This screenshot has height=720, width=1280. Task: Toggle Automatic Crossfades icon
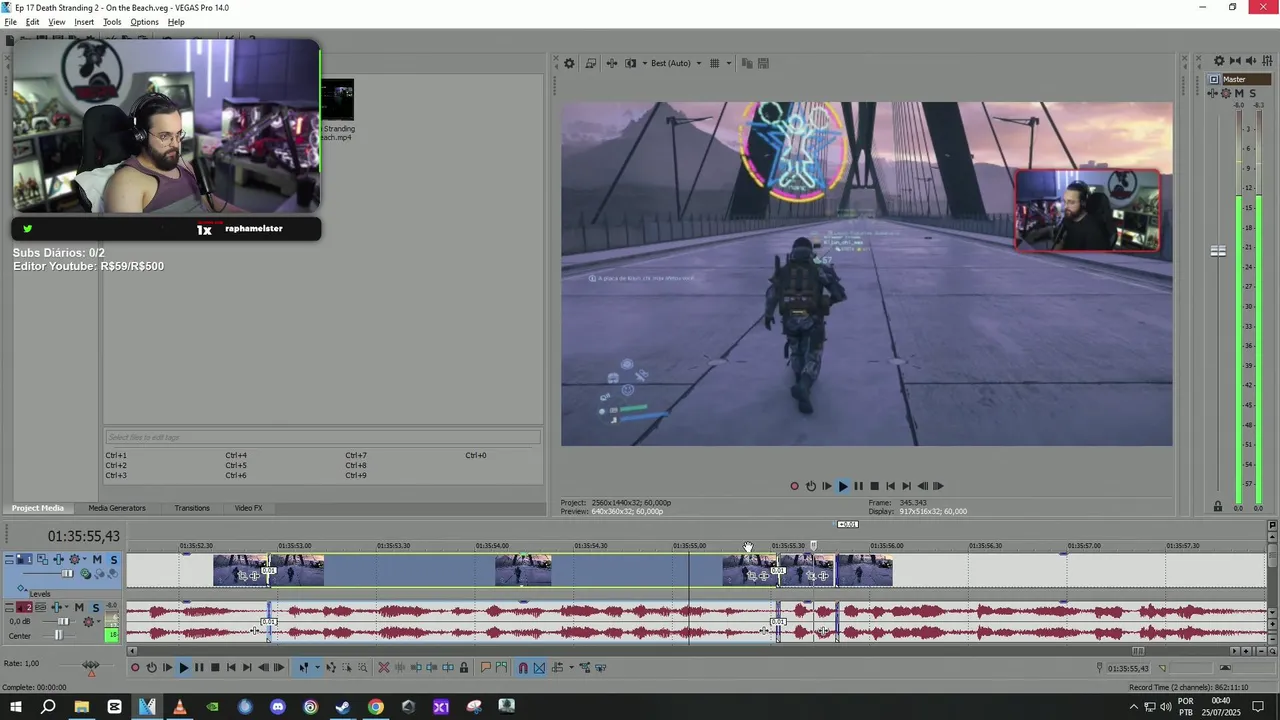(x=539, y=667)
